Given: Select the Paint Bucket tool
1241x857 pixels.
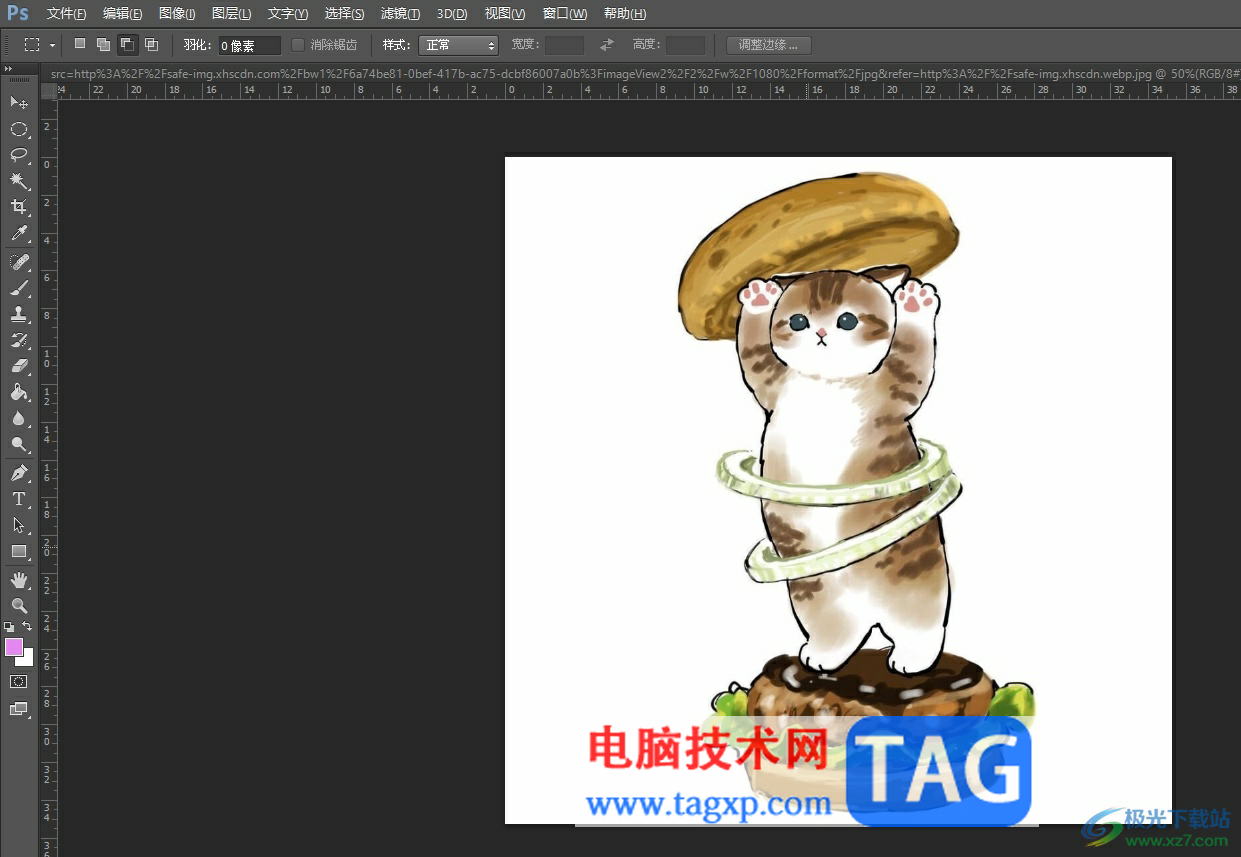Looking at the screenshot, I should click(x=19, y=392).
